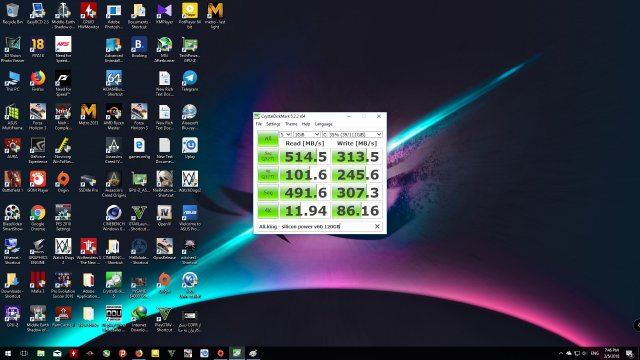This screenshot has height=360, width=640.
Task: Select the Battlefield 1 desktop icon
Action: point(12,182)
